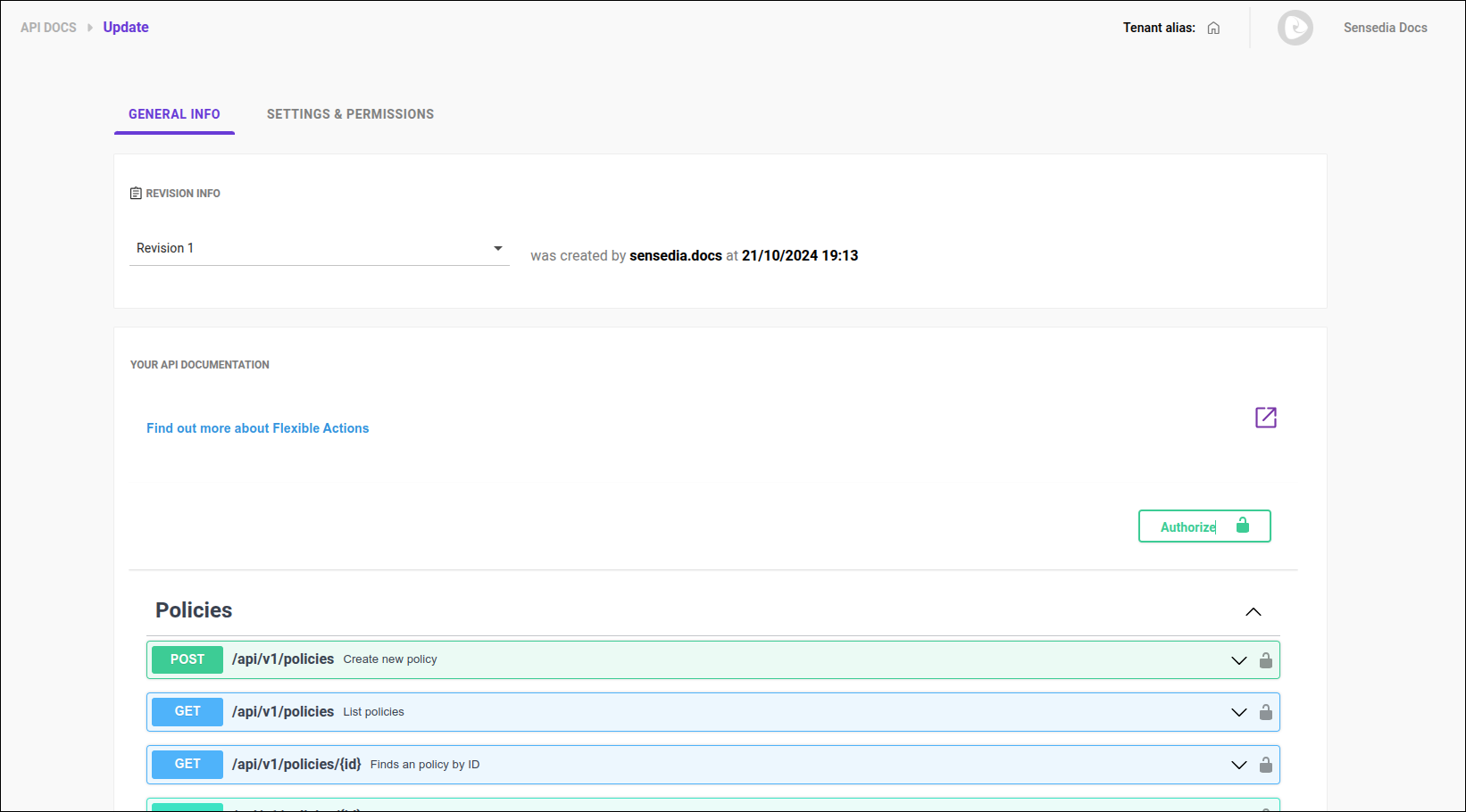Expand the GET policies by ID endpoint

[1238, 765]
